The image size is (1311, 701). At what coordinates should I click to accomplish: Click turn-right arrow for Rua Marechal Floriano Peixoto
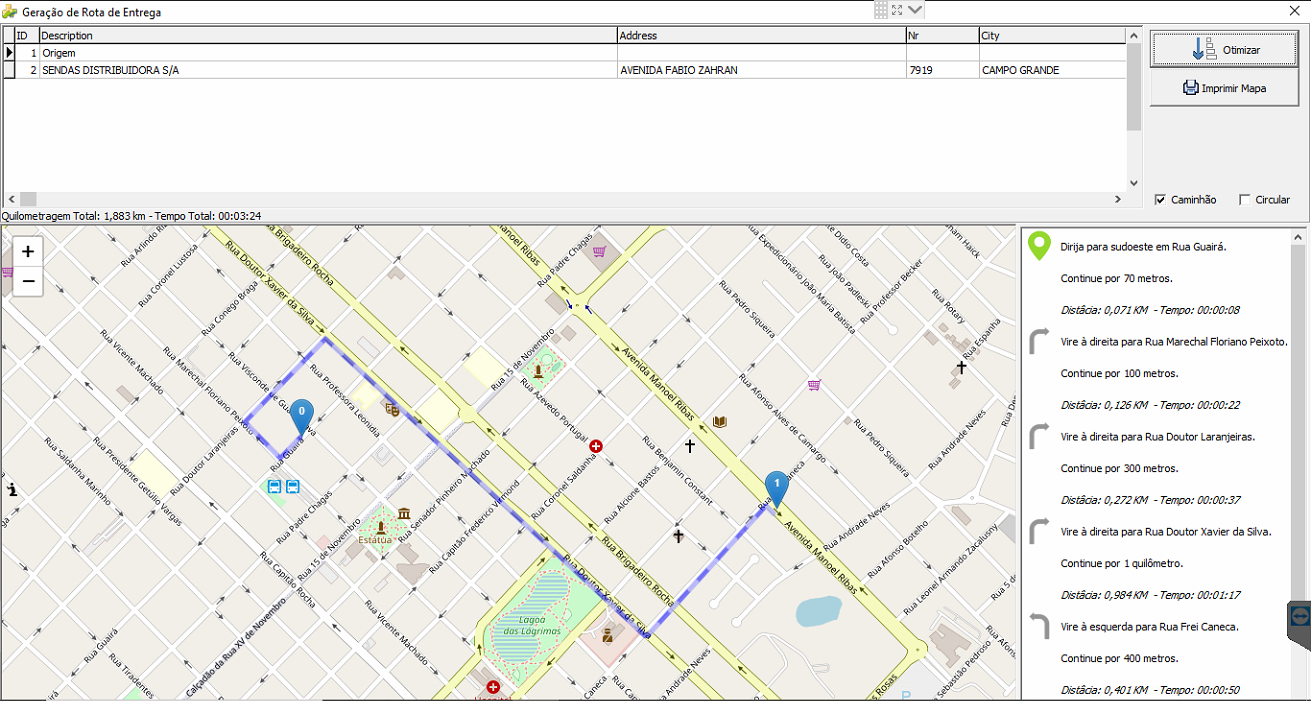pos(1039,341)
